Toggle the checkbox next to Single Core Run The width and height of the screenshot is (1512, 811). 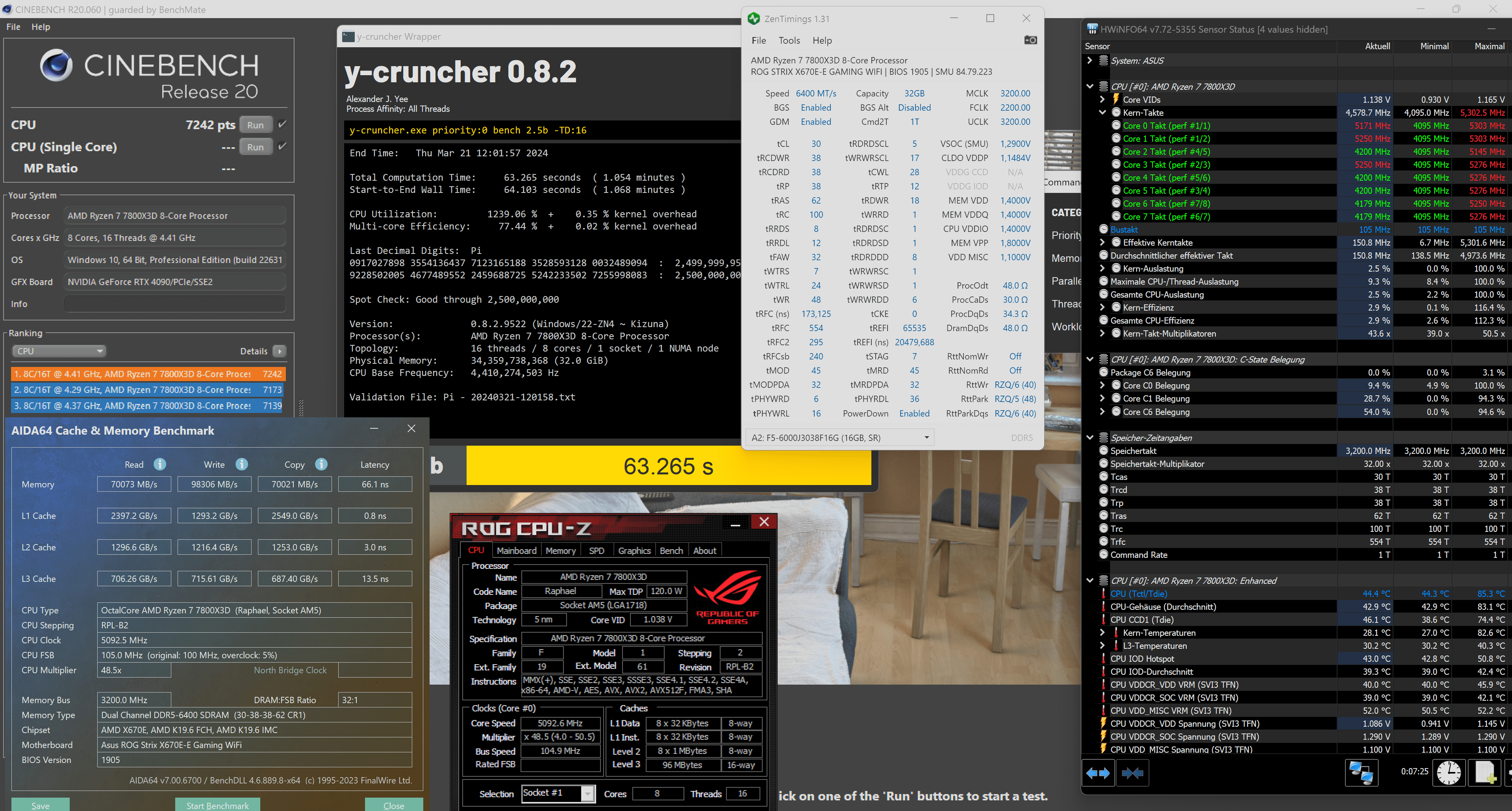pyautogui.click(x=282, y=146)
